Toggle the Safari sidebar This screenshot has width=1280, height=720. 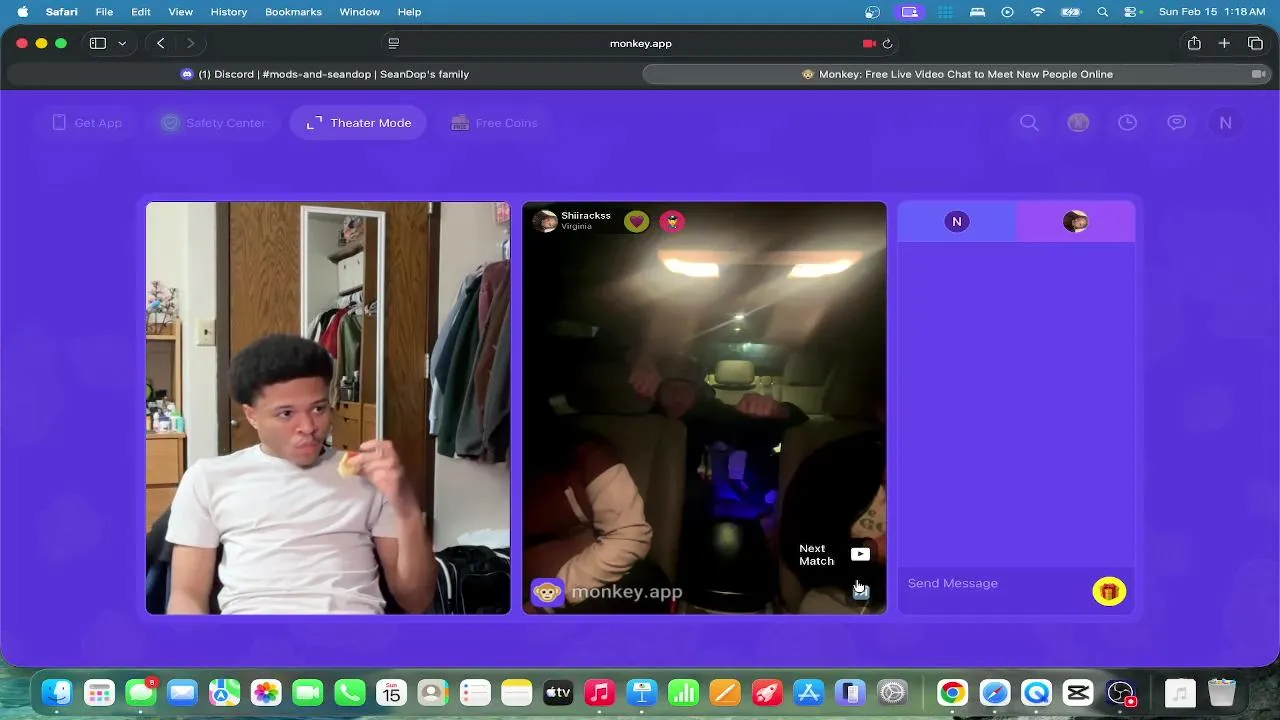(98, 44)
